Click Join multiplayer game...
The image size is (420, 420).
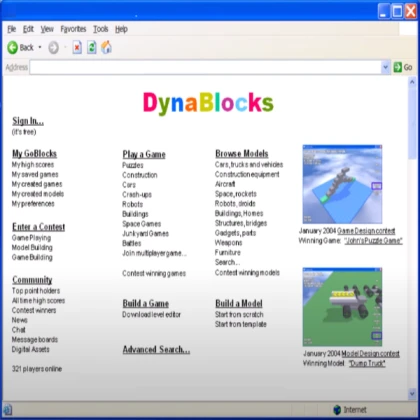click(154, 253)
